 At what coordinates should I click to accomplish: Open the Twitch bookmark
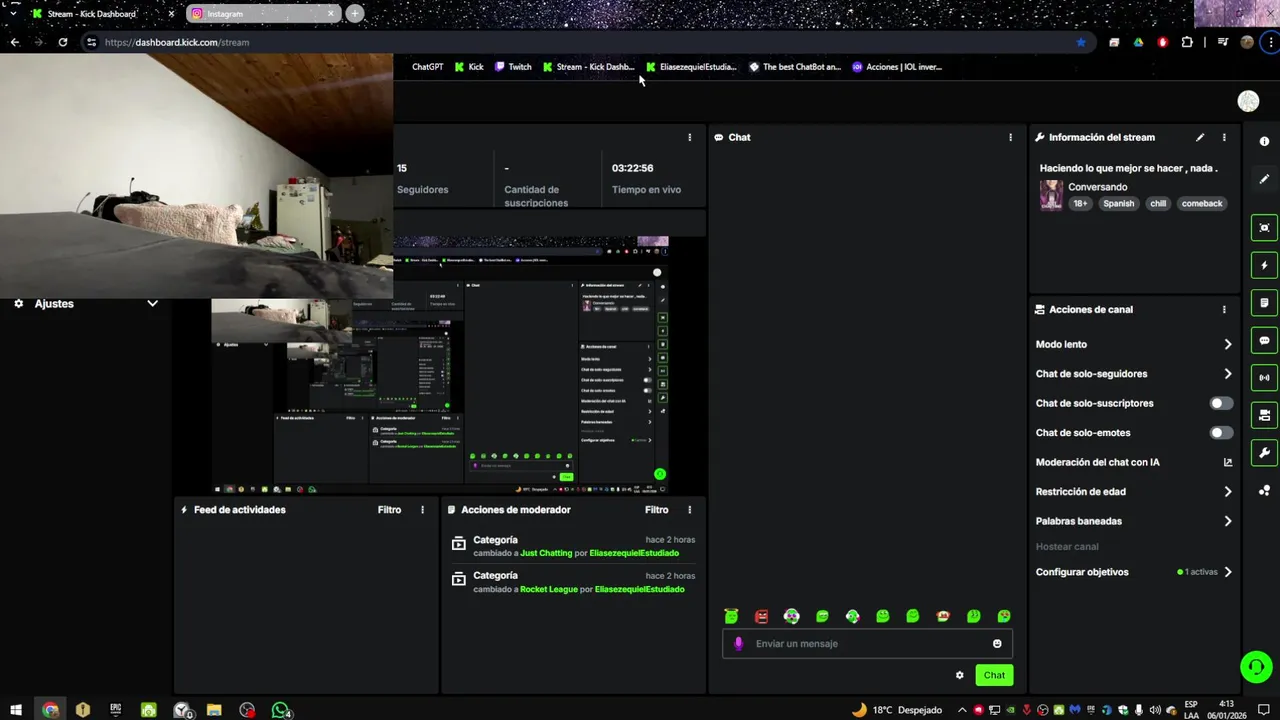513,67
